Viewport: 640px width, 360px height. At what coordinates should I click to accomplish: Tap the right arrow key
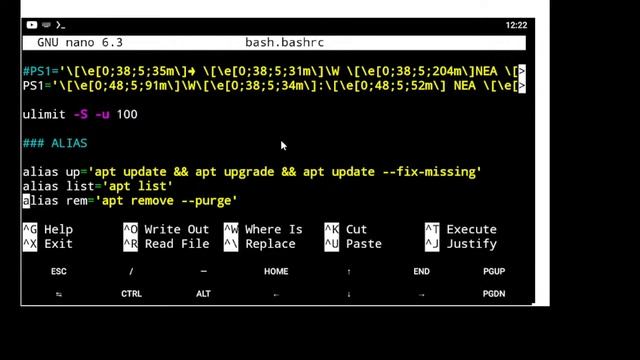[421, 294]
